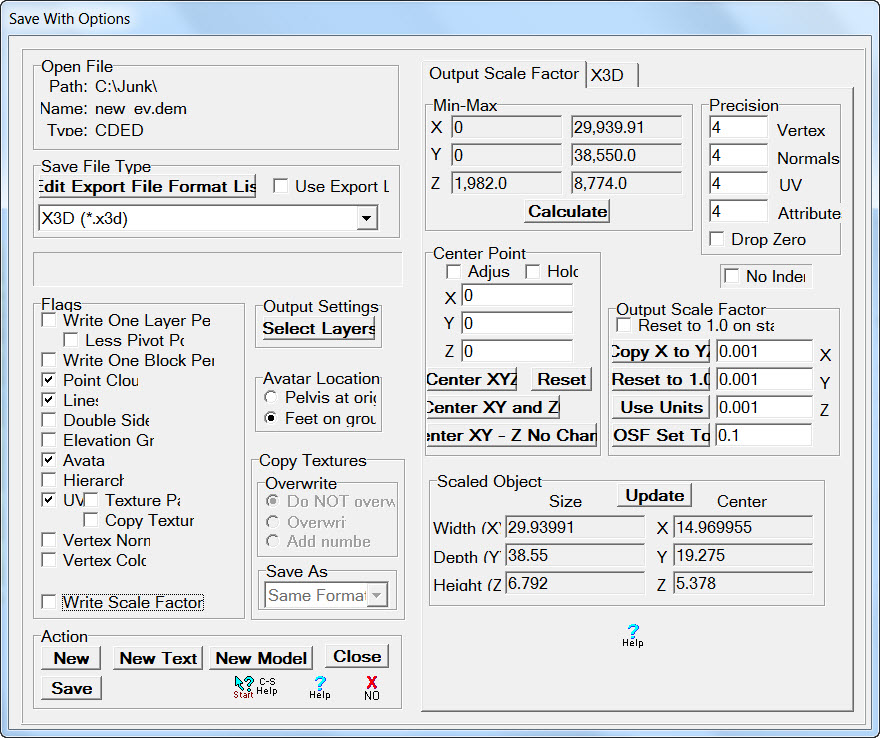Click New Model button
This screenshot has height=738, width=880.
point(261,658)
